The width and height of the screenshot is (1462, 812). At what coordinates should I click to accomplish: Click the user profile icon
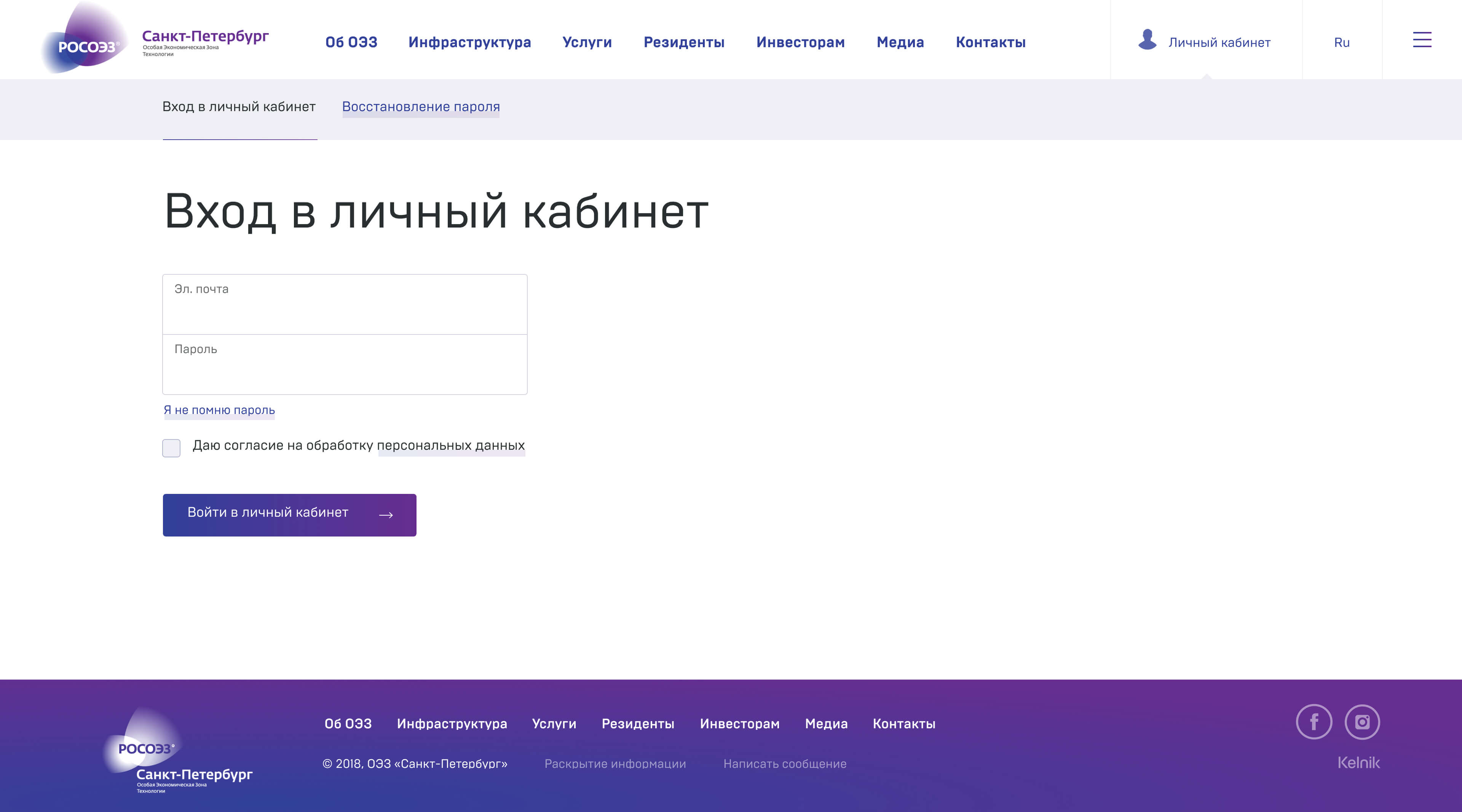(1147, 40)
